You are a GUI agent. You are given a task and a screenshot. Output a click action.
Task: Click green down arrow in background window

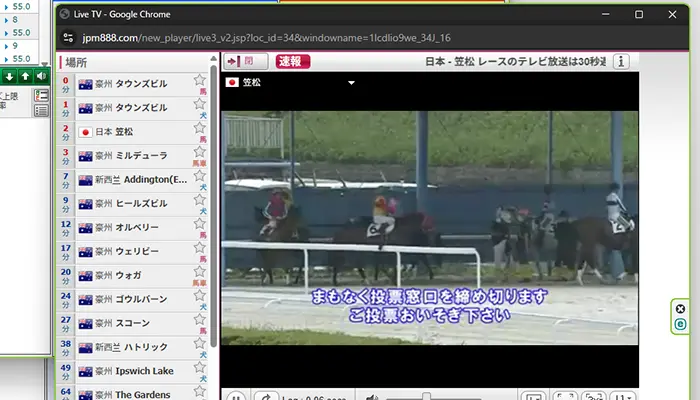tap(9, 77)
